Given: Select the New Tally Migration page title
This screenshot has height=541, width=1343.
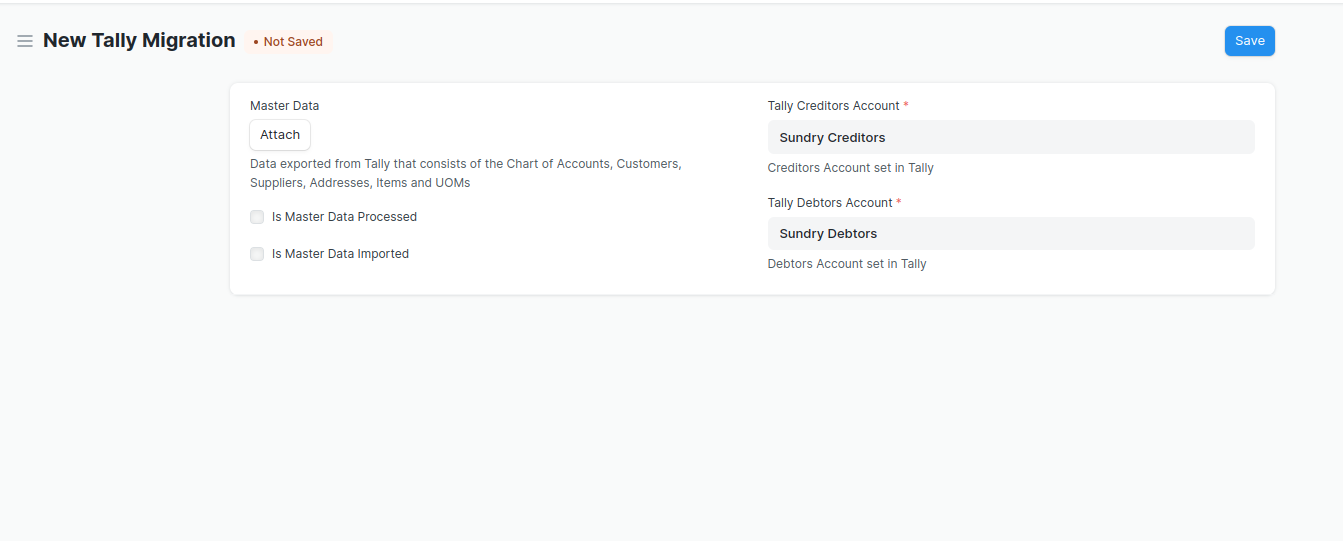Looking at the screenshot, I should (x=139, y=41).
